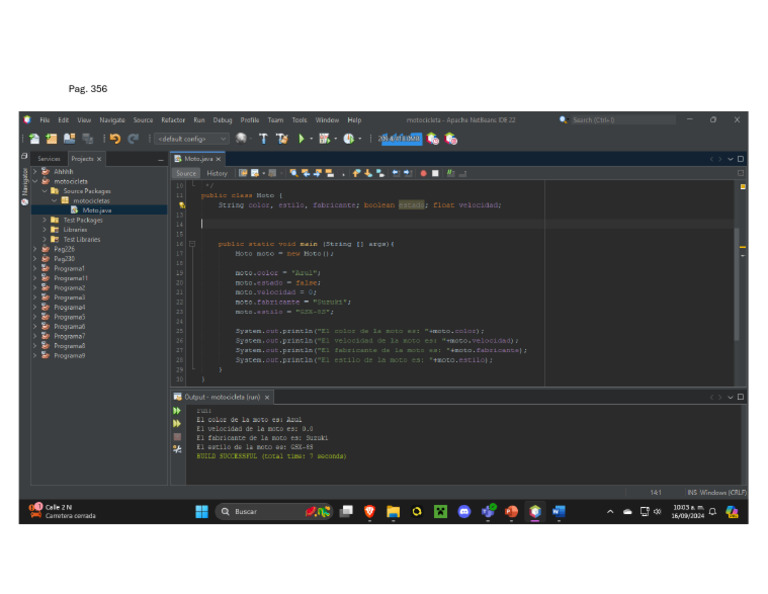768x594 pixels.
Task: Start macro recording in editor toolbar
Action: (x=423, y=173)
